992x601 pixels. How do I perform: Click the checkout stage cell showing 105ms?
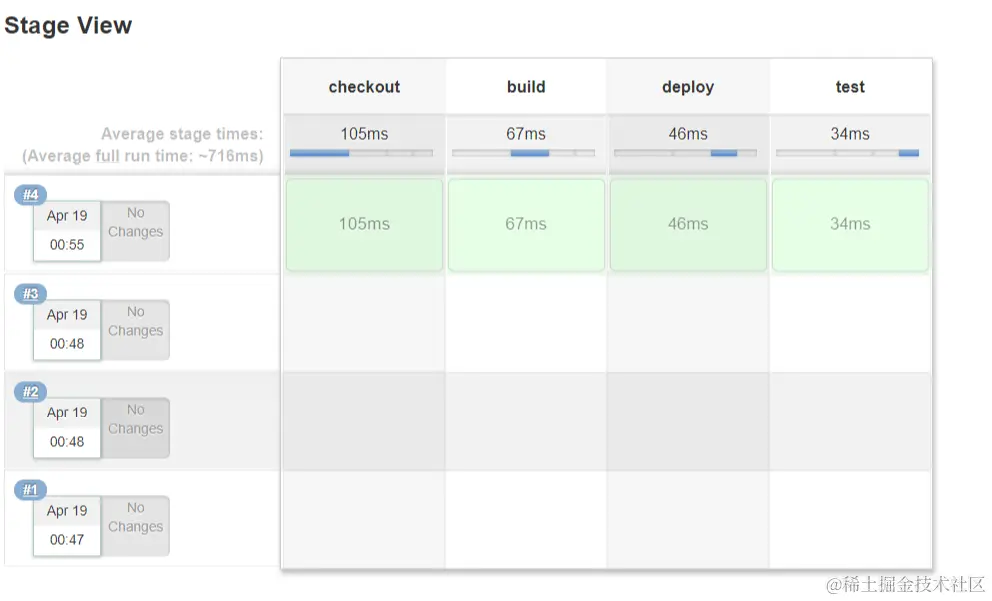tap(364, 225)
